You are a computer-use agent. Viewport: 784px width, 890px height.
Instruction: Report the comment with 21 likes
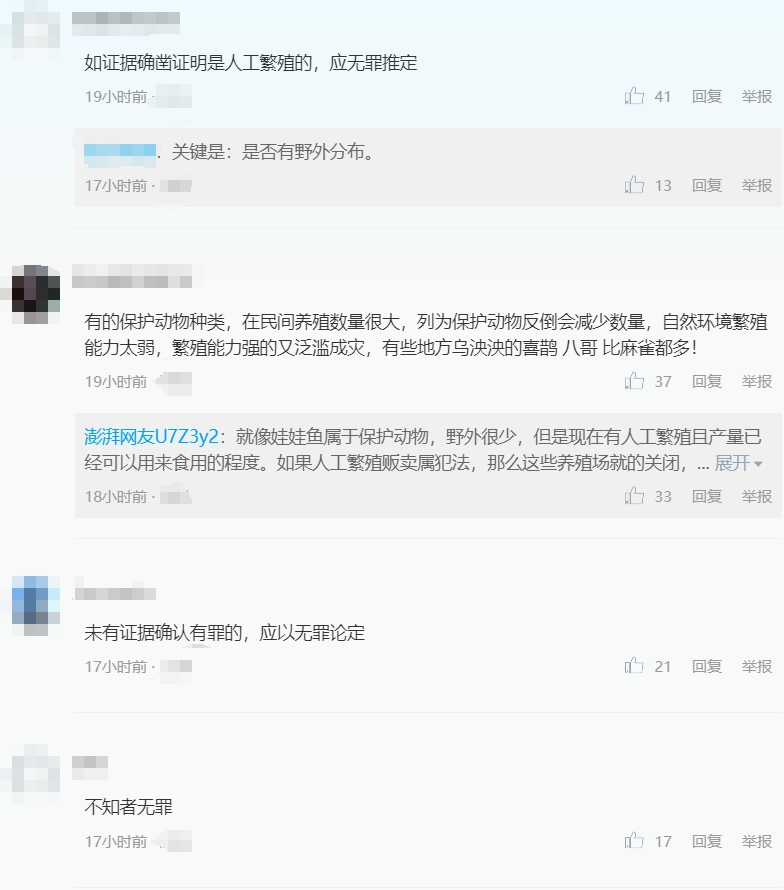757,666
